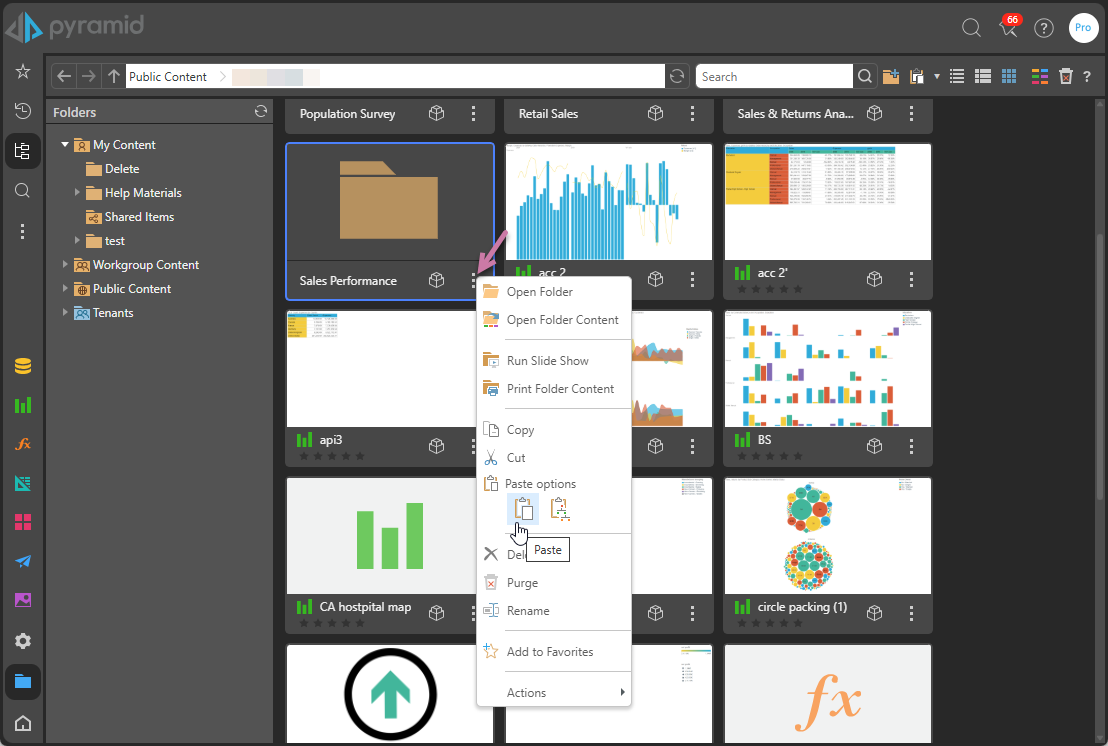Open the Recent history panel icon
The image size is (1108, 746).
pos(22,111)
